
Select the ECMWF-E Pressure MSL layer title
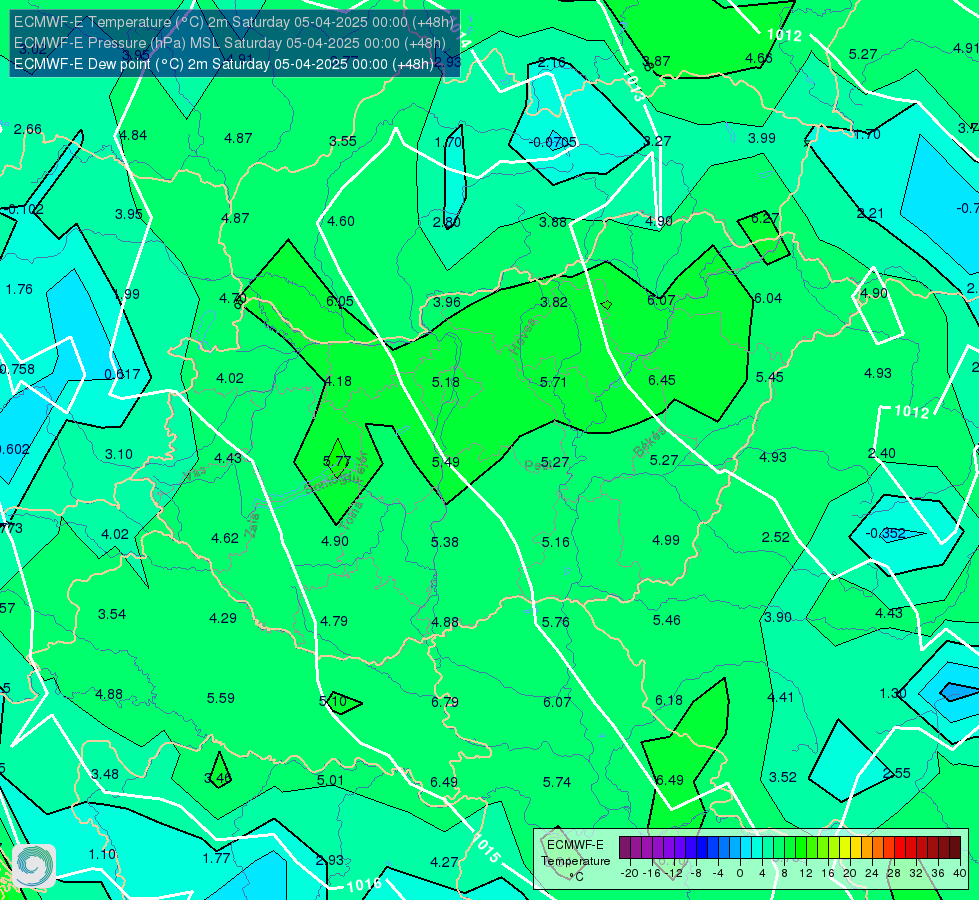point(230,43)
